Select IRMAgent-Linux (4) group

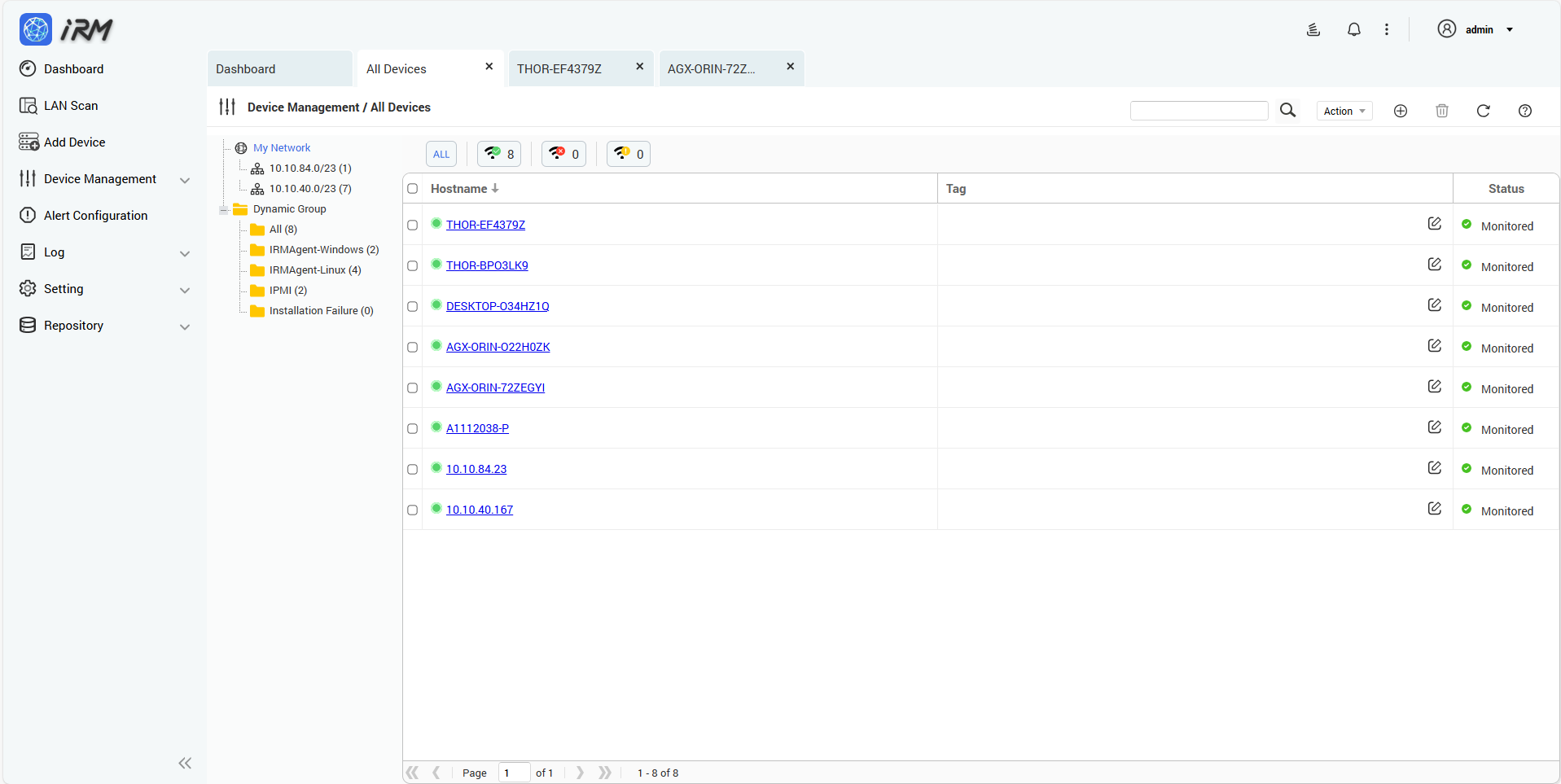315,269
